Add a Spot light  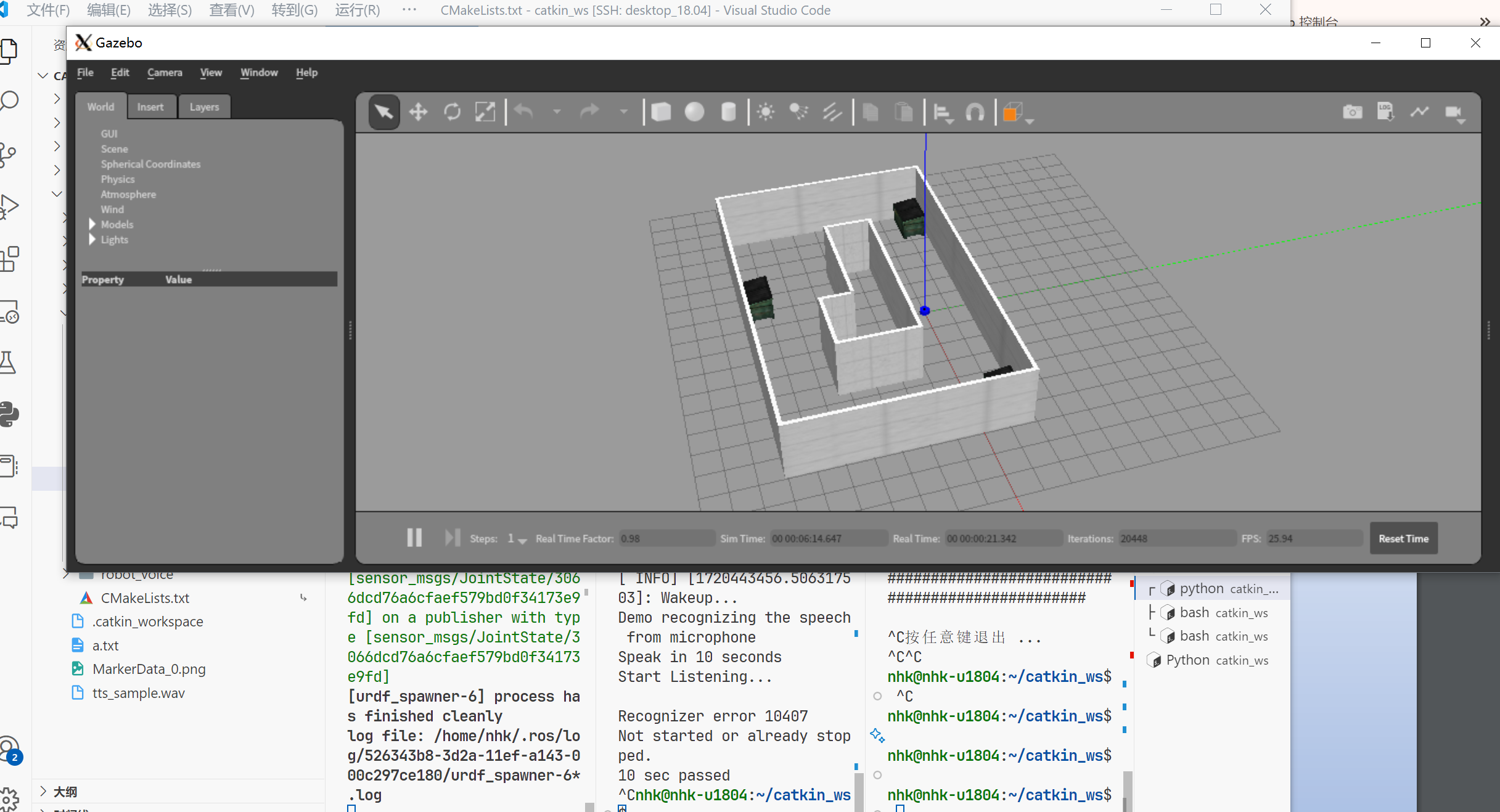click(799, 112)
